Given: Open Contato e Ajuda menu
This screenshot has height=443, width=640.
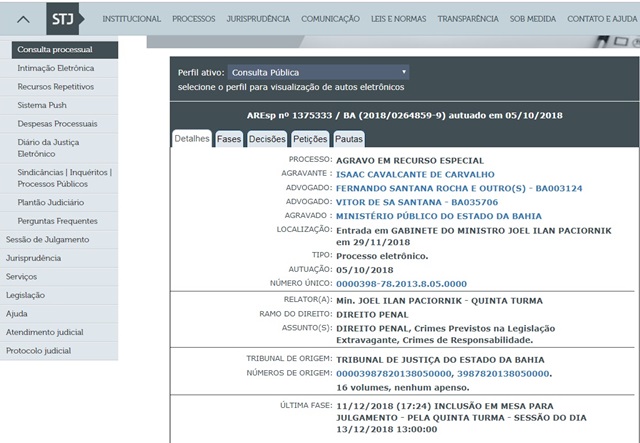Looking at the screenshot, I should click(x=602, y=19).
